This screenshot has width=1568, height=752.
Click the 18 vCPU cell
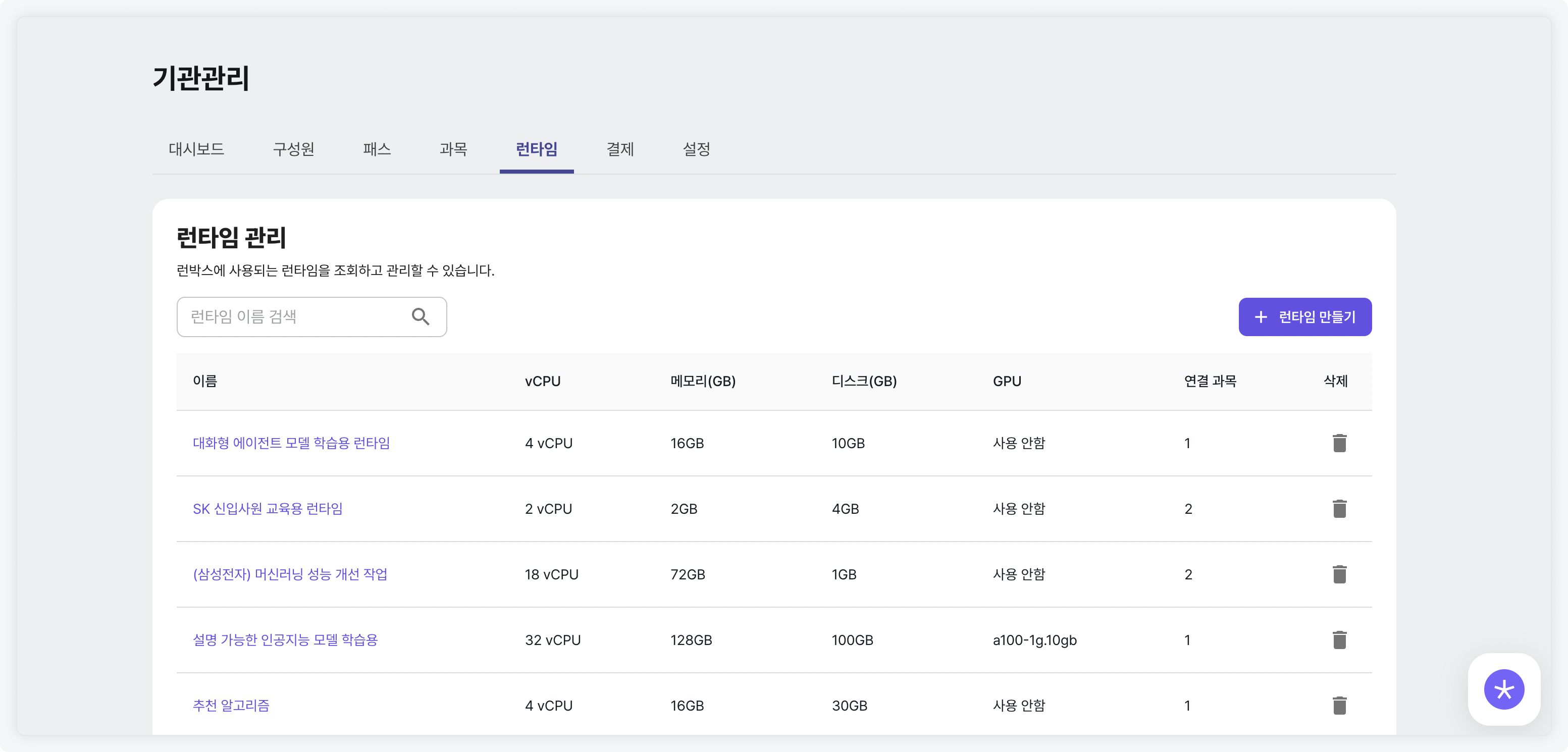click(551, 574)
